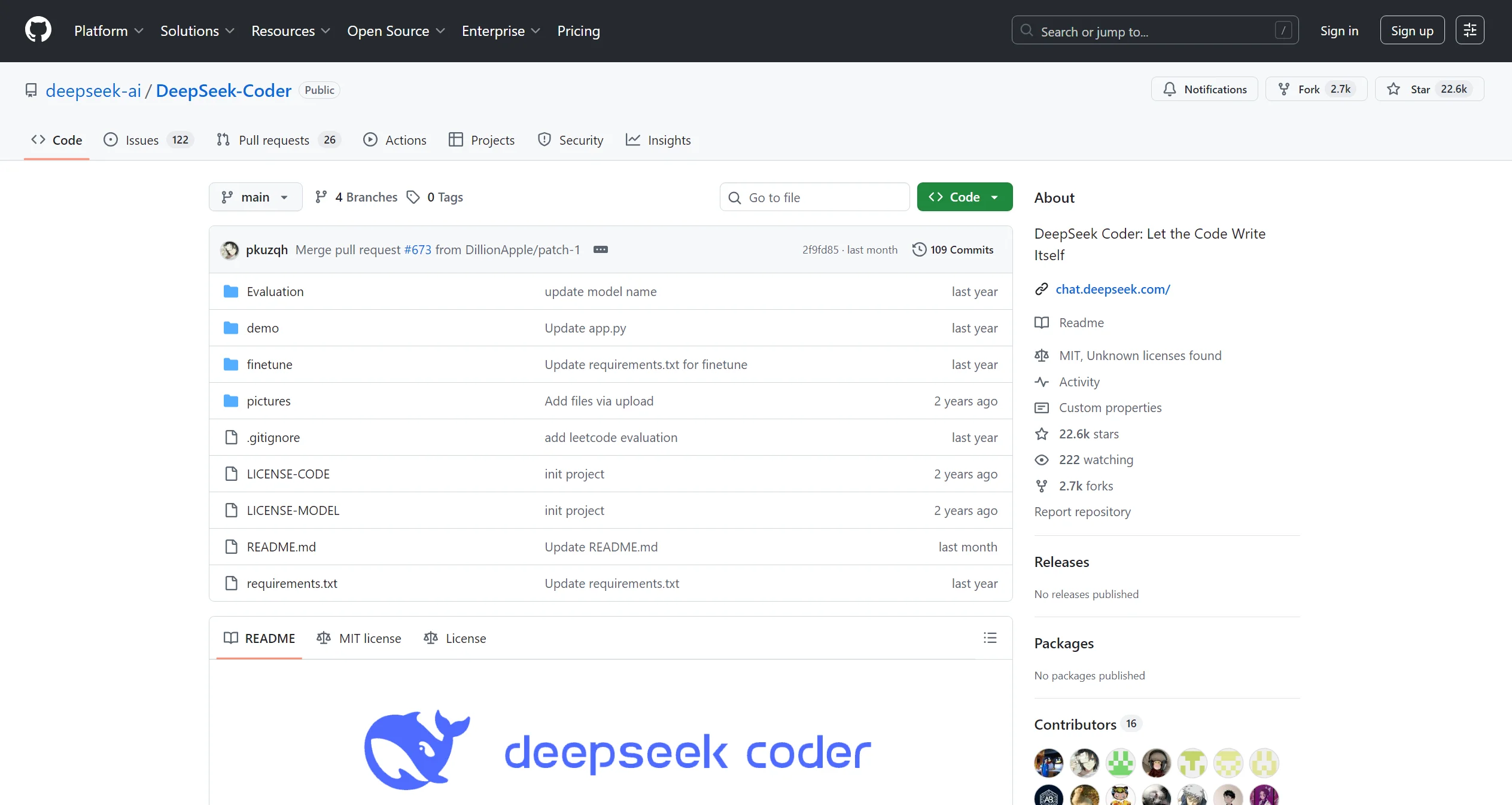This screenshot has width=1512, height=805.
Task: Open a contributor avatar thumbnail
Action: pos(1048,763)
